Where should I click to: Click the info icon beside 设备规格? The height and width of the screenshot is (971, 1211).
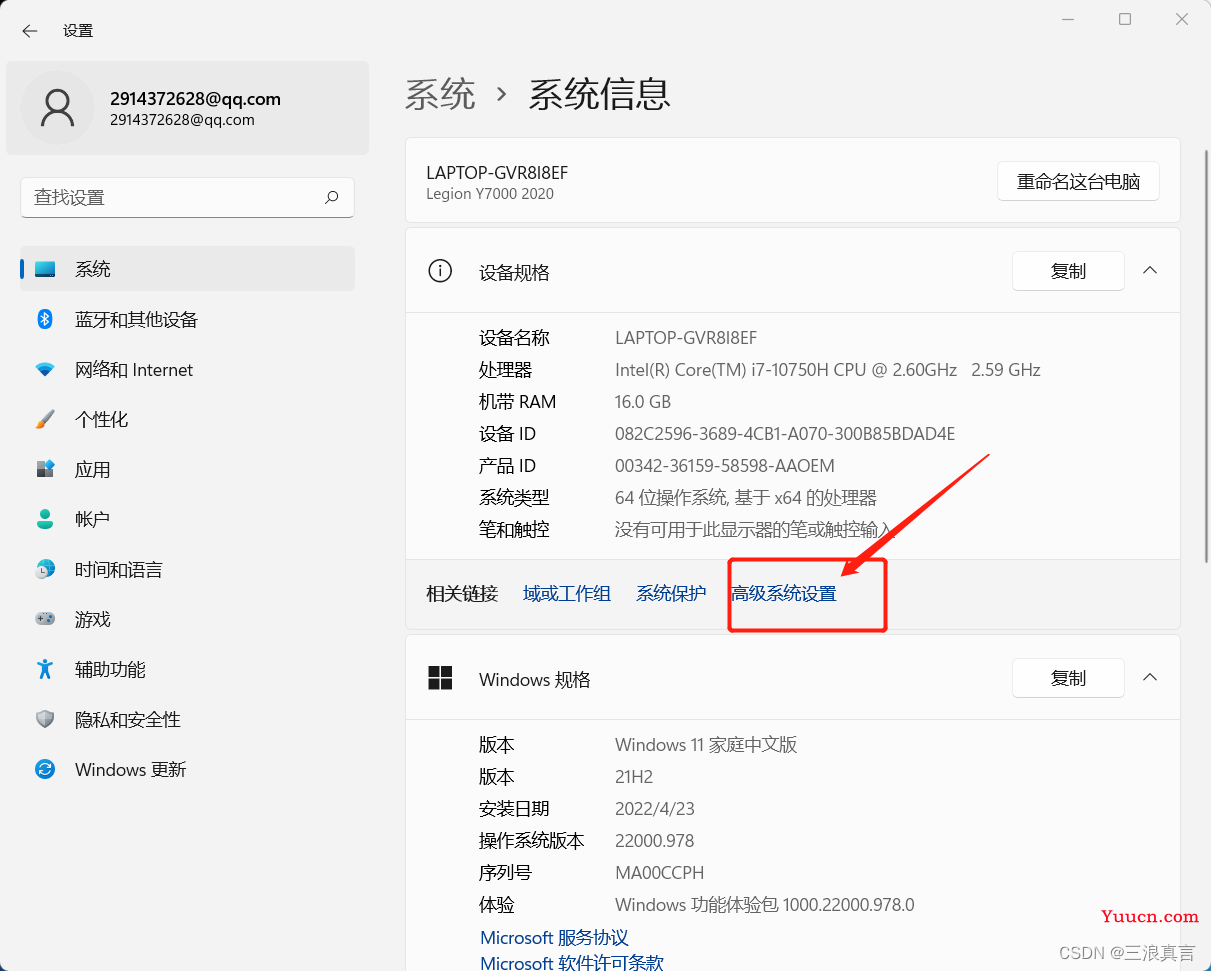click(440, 271)
